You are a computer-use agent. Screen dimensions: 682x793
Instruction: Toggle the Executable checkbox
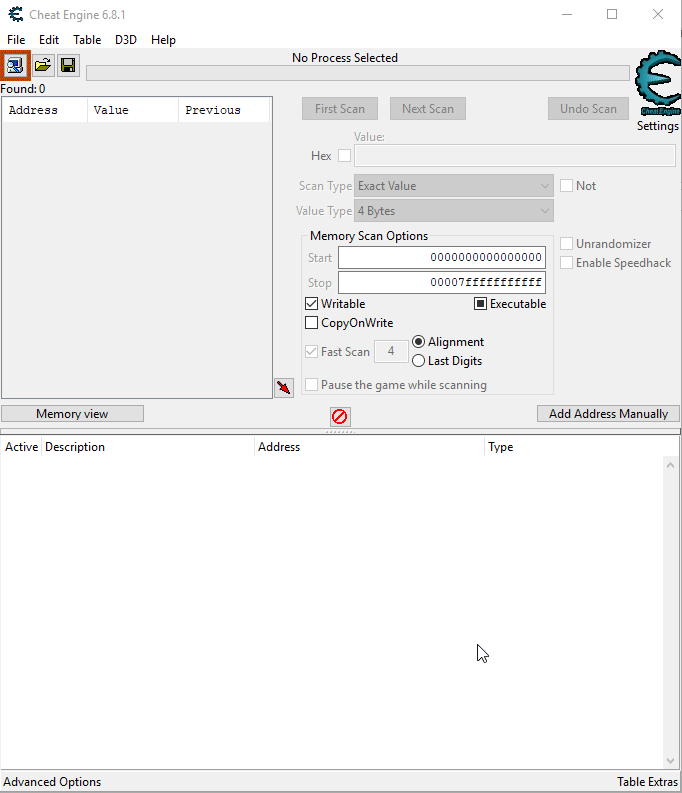[480, 303]
